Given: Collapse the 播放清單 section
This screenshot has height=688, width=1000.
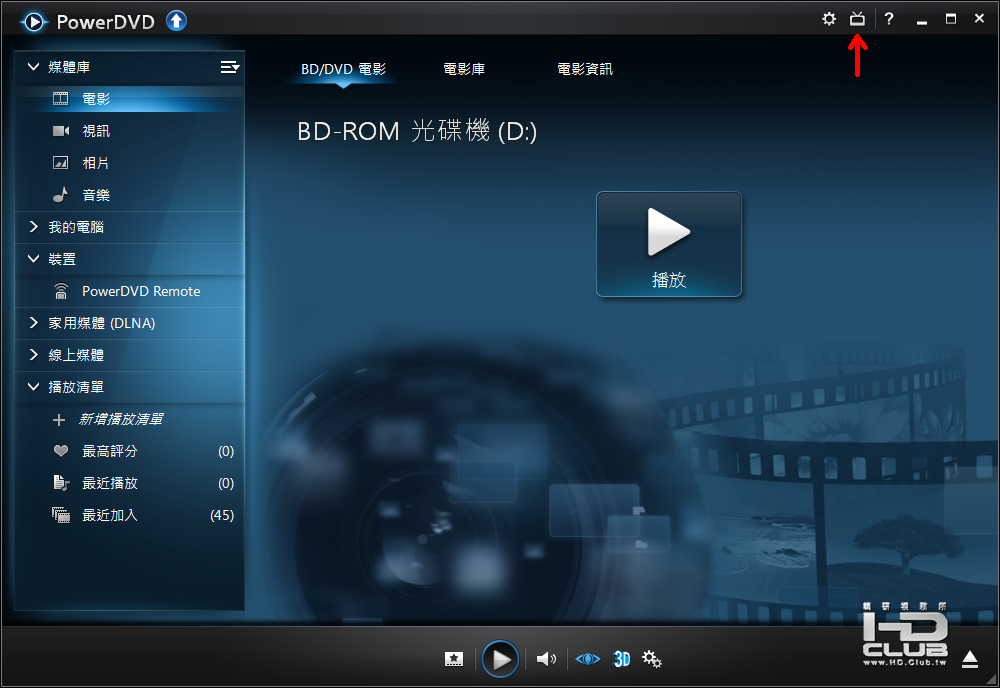Looking at the screenshot, I should [x=33, y=386].
